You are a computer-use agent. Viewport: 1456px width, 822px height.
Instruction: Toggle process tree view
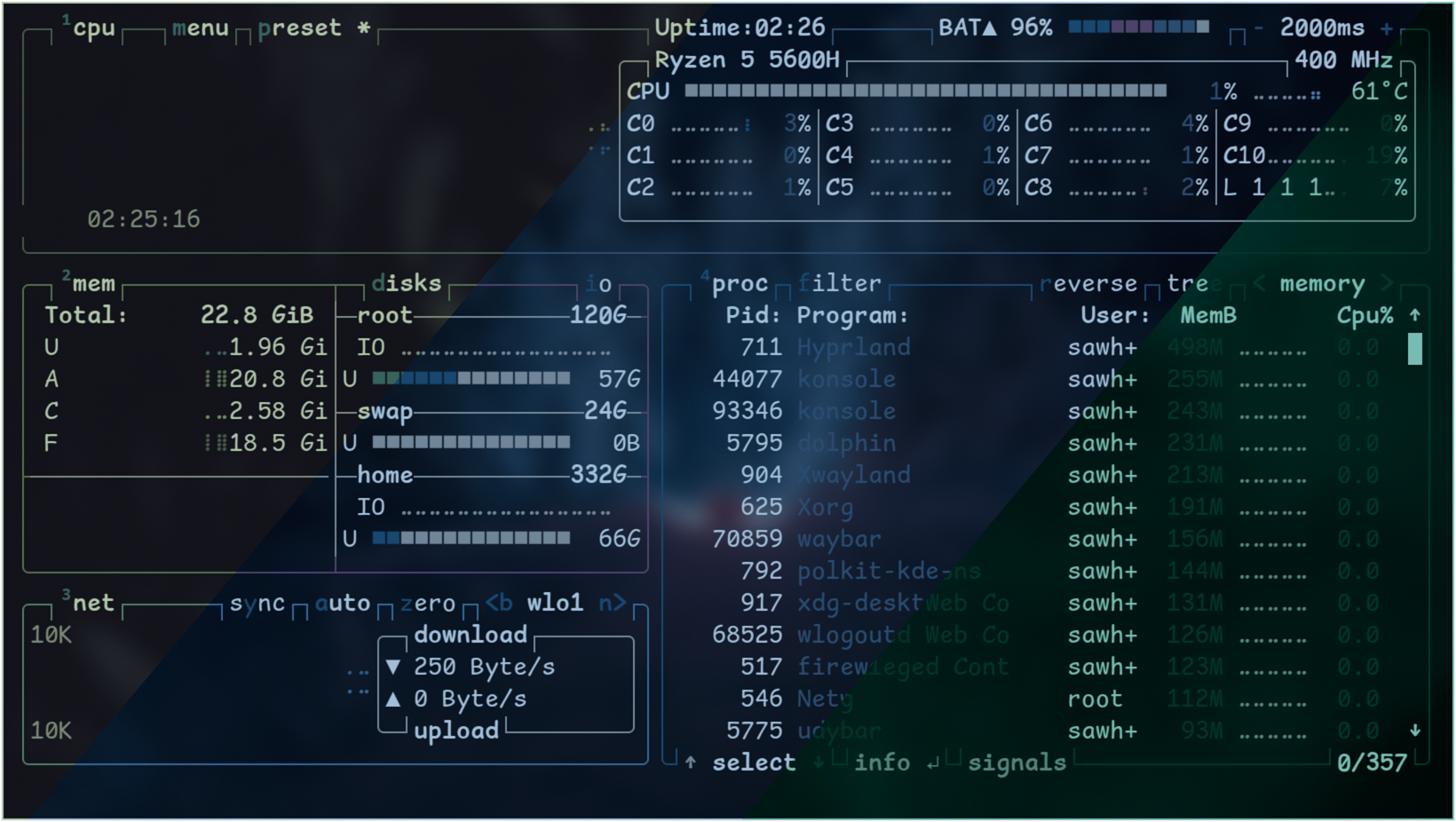coord(1194,283)
